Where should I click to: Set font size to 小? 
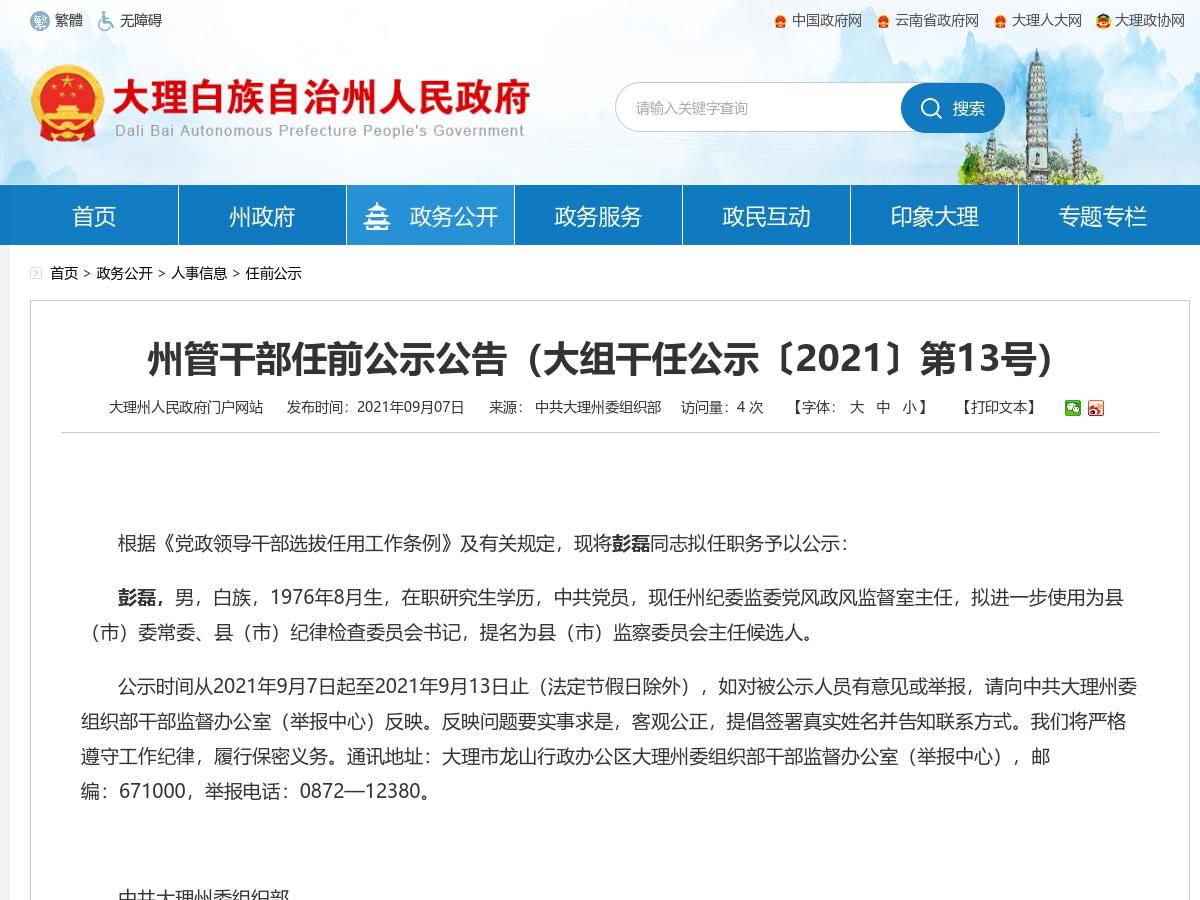(909, 407)
